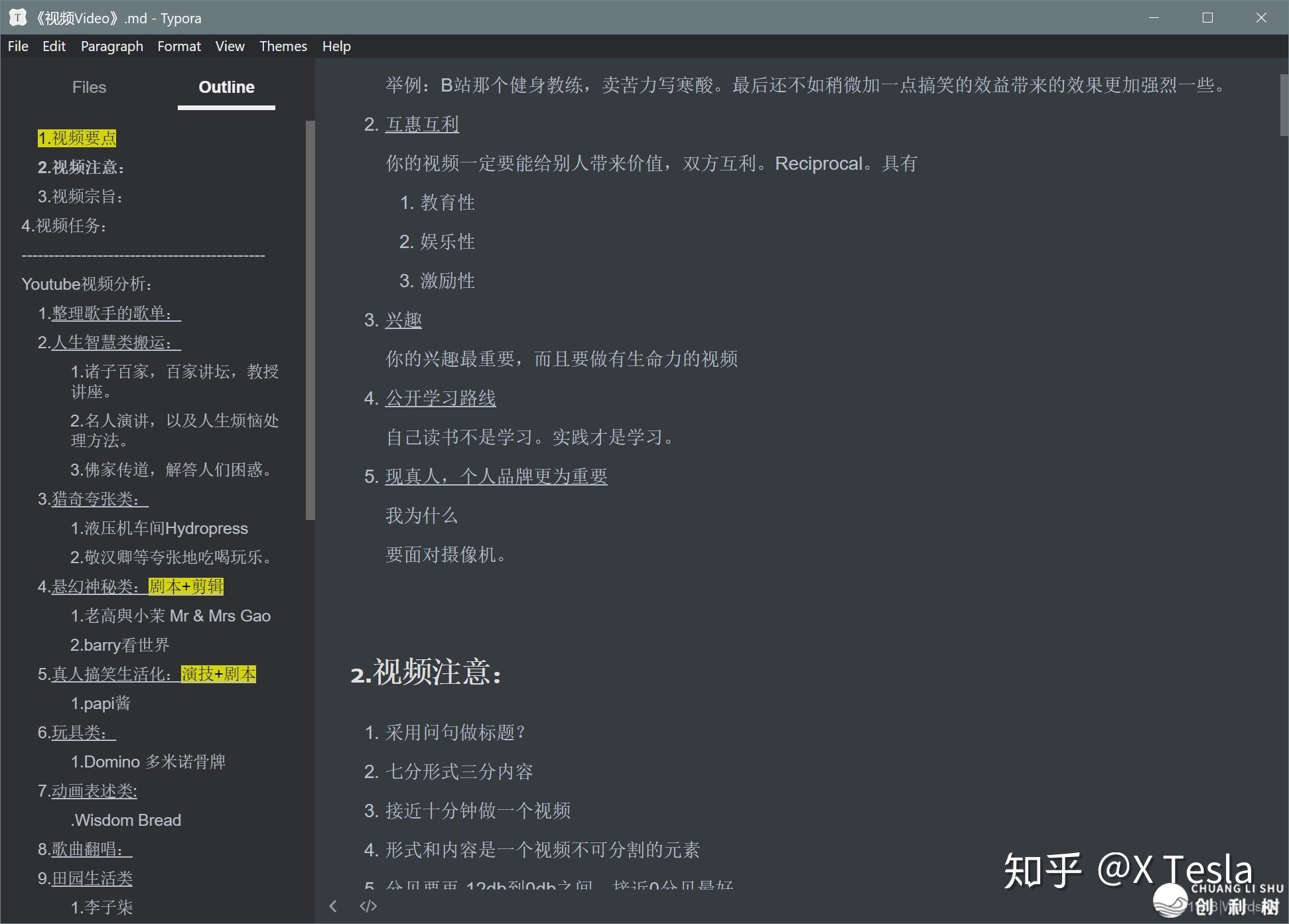
Task: Close the Typora window
Action: click(x=1261, y=18)
